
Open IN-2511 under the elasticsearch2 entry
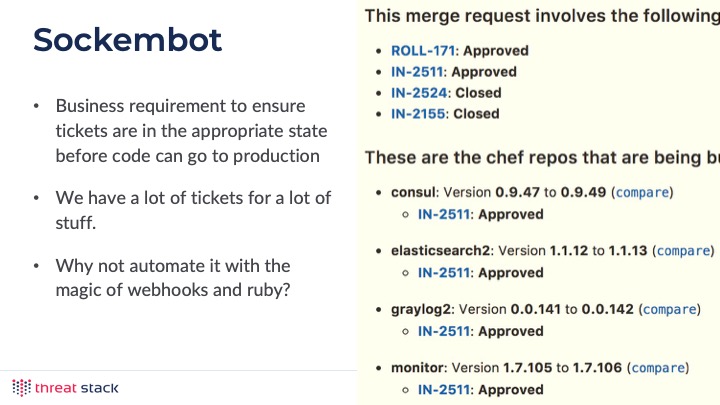(x=444, y=273)
